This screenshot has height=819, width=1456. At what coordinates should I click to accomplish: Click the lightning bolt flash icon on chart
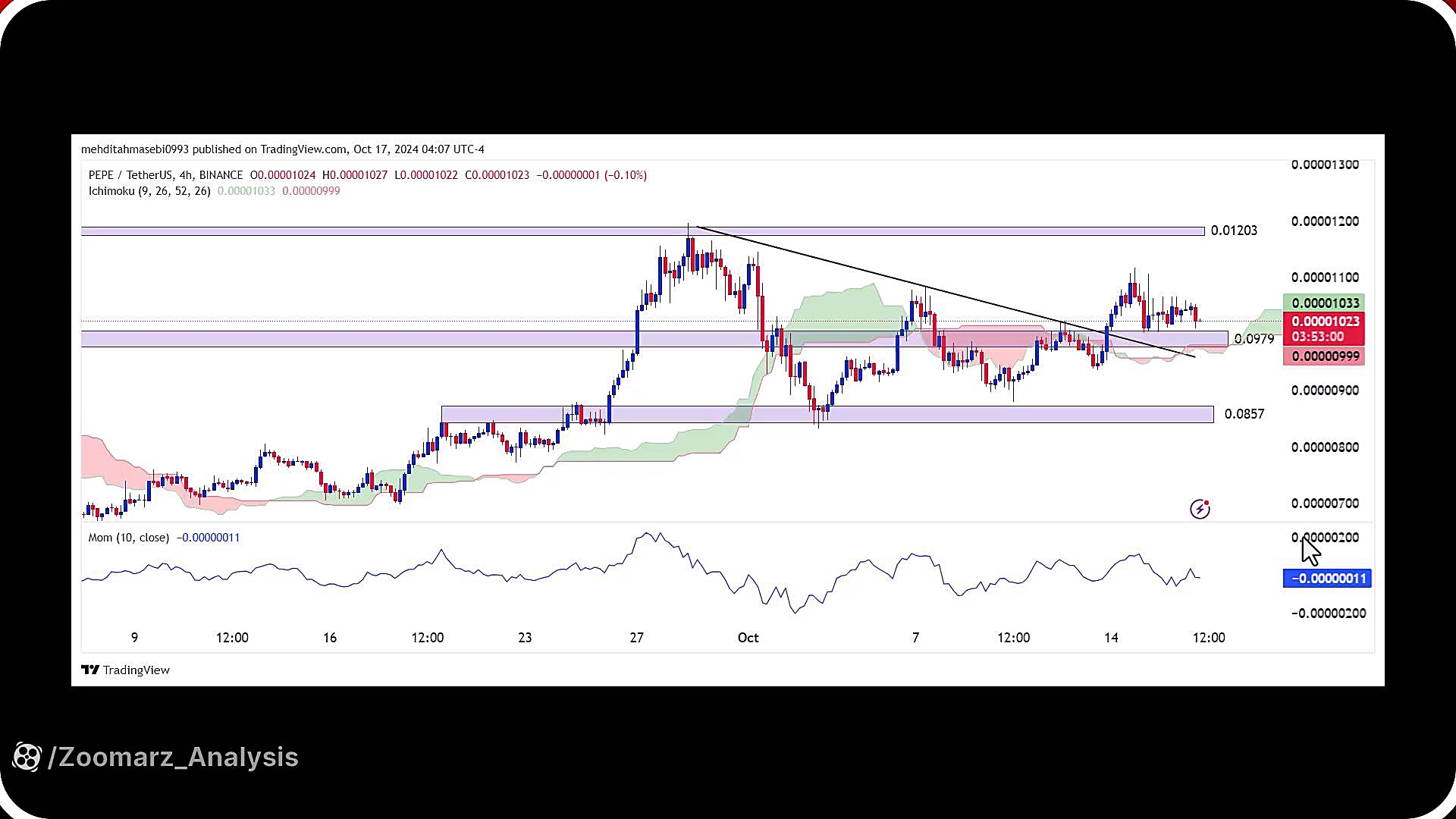[x=1200, y=509]
